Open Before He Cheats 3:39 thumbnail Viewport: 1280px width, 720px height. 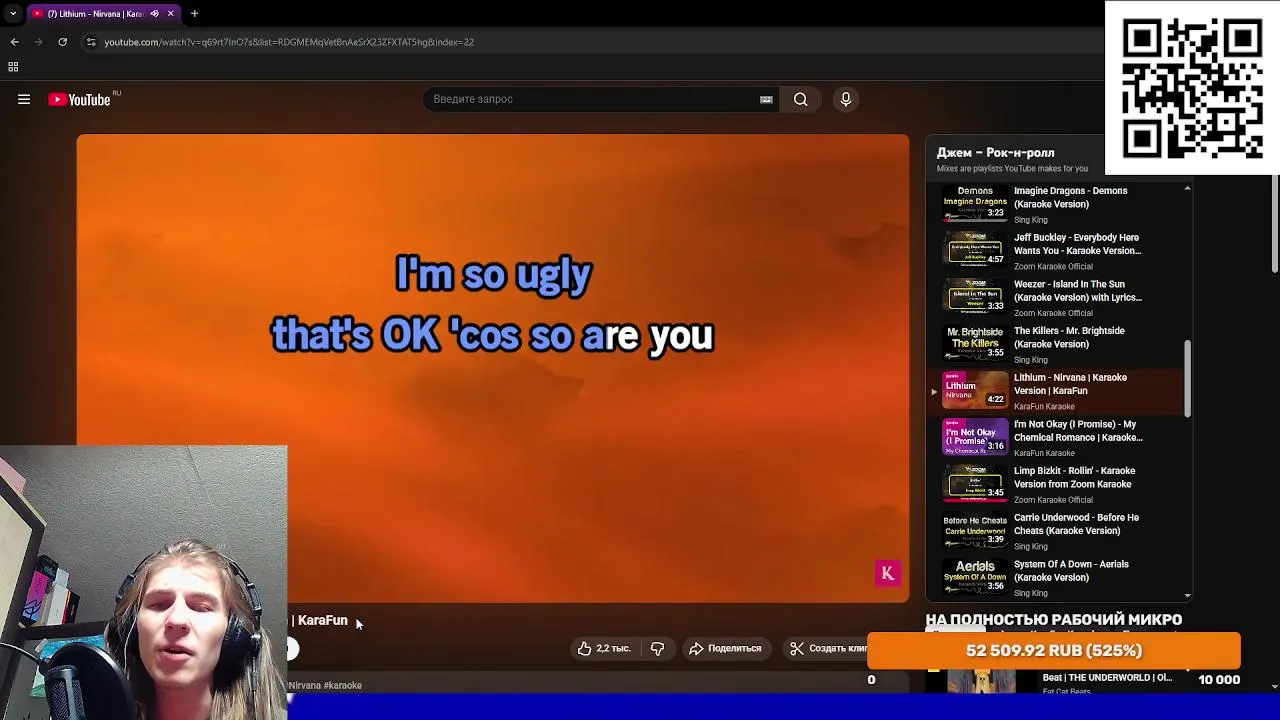(975, 529)
